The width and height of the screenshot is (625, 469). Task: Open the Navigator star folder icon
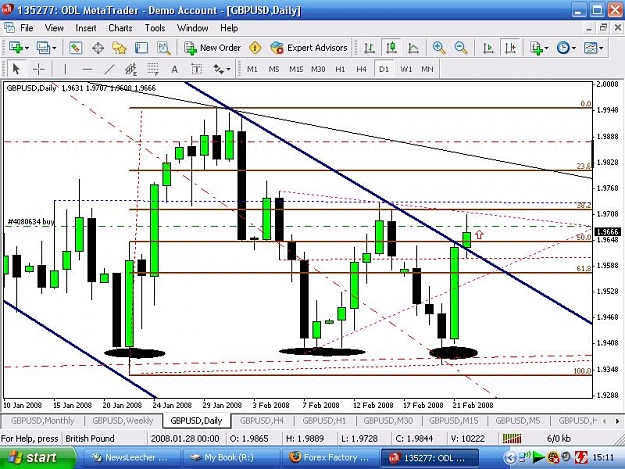point(119,48)
